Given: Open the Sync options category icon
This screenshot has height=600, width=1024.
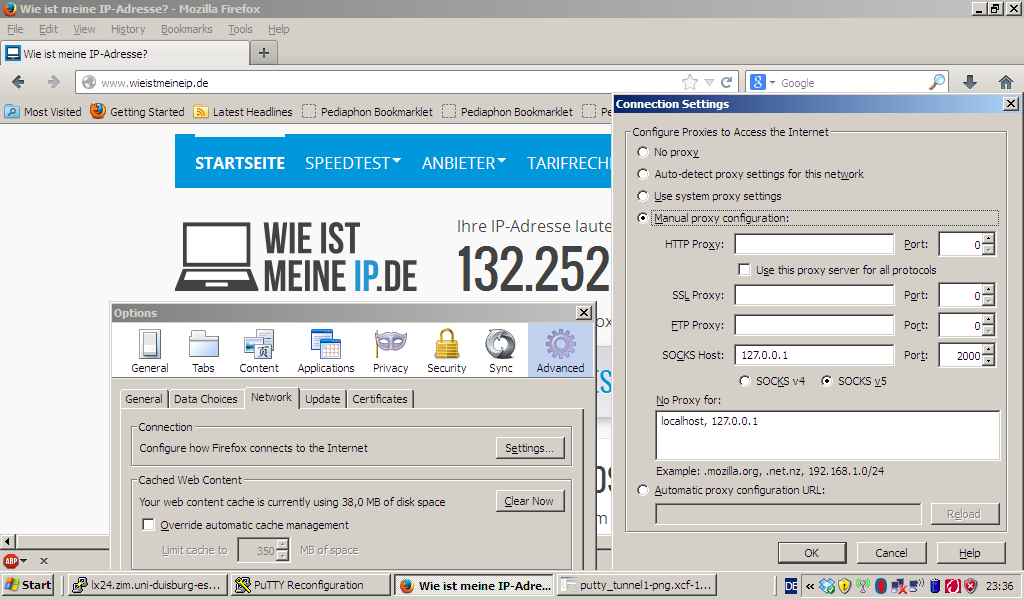Looking at the screenshot, I should point(501,351).
